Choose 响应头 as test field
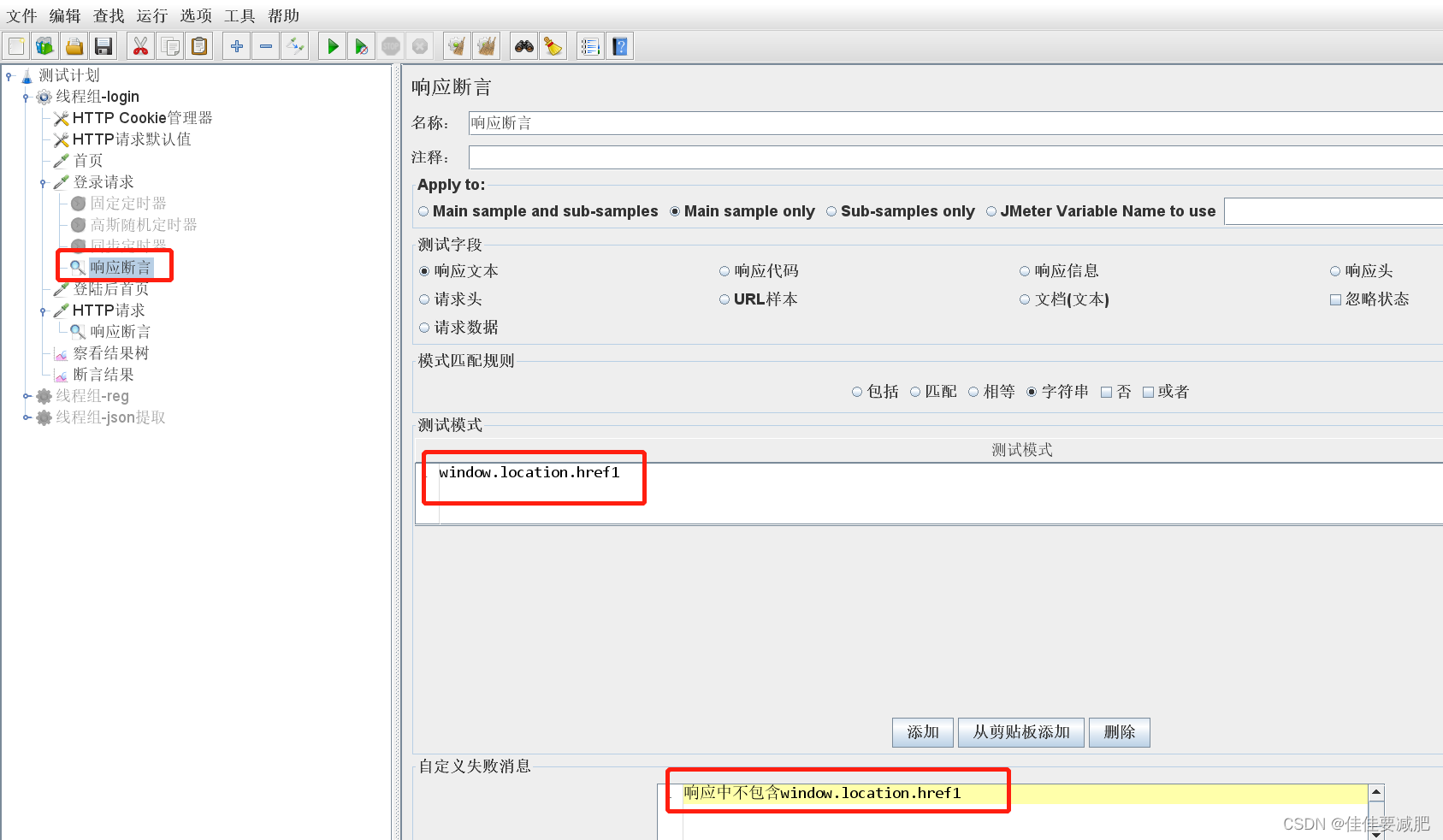 [x=1362, y=271]
